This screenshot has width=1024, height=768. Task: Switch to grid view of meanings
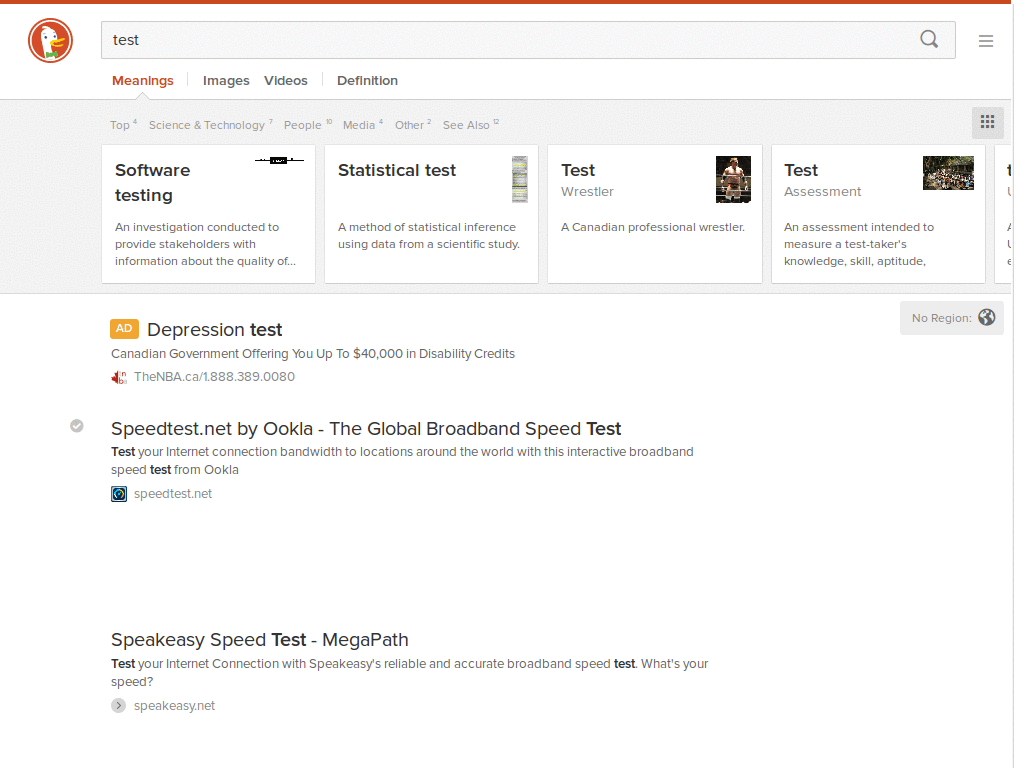pos(987,122)
